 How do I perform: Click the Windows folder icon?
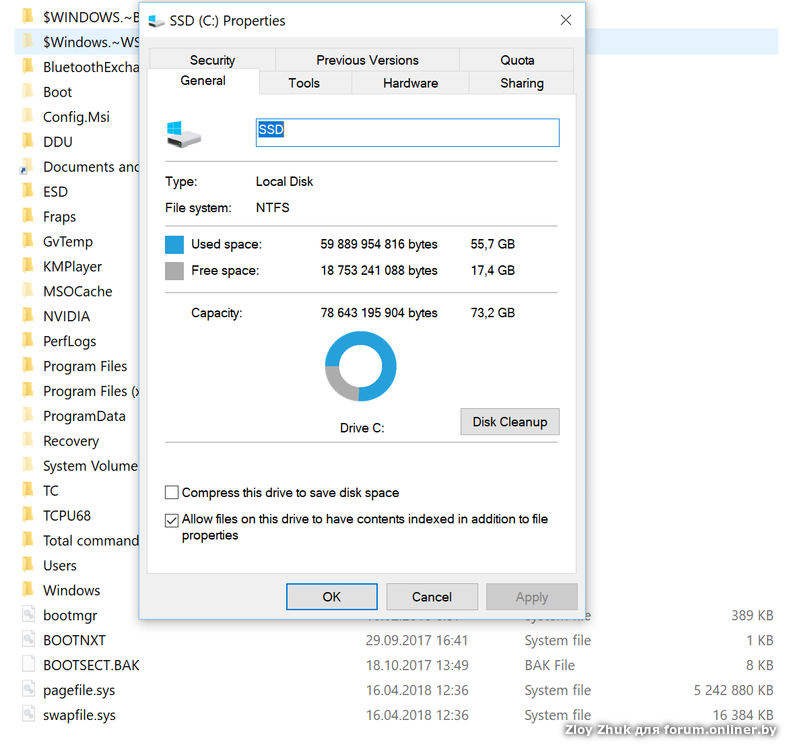[28, 590]
